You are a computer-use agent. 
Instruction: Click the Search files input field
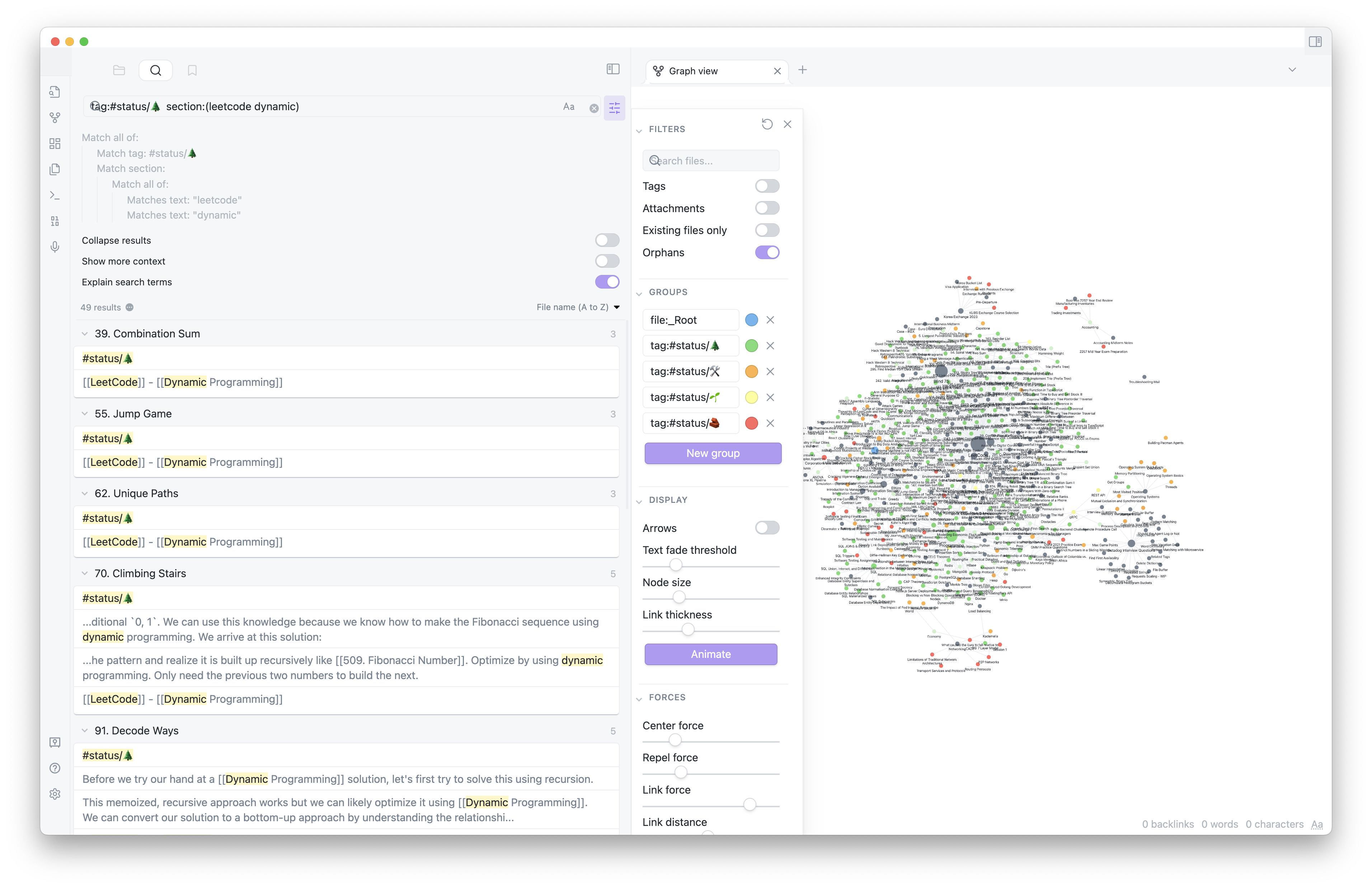[710, 161]
